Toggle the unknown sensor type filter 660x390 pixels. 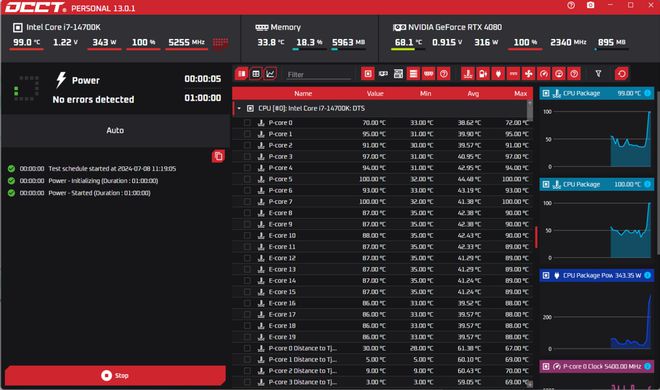click(574, 74)
